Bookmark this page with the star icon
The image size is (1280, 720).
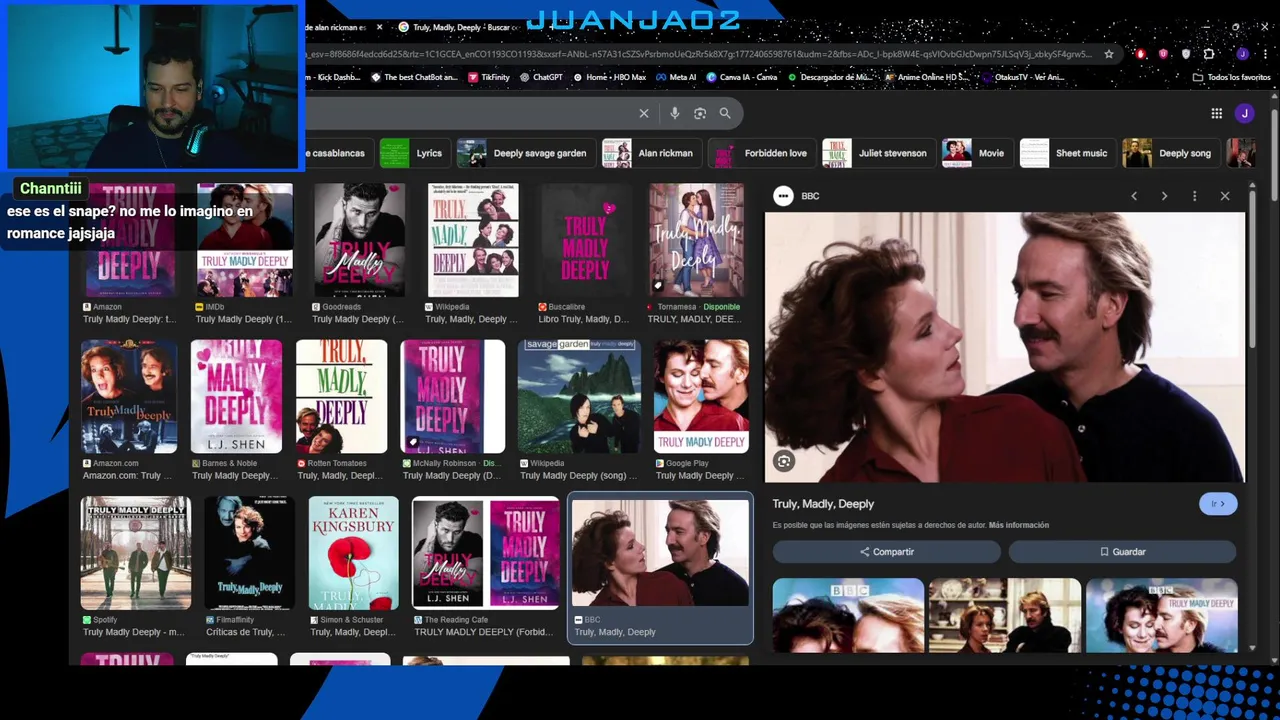[x=1109, y=54]
